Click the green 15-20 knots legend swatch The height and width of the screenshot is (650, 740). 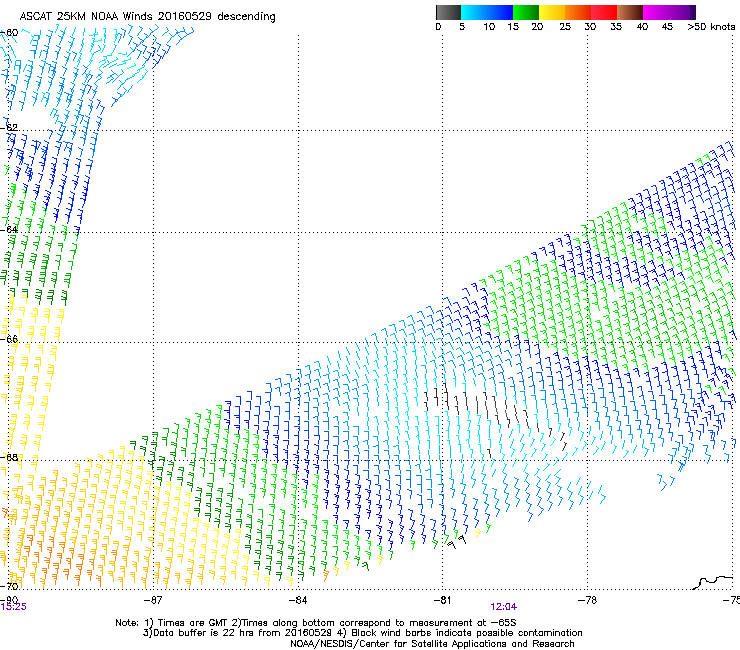coord(526,12)
